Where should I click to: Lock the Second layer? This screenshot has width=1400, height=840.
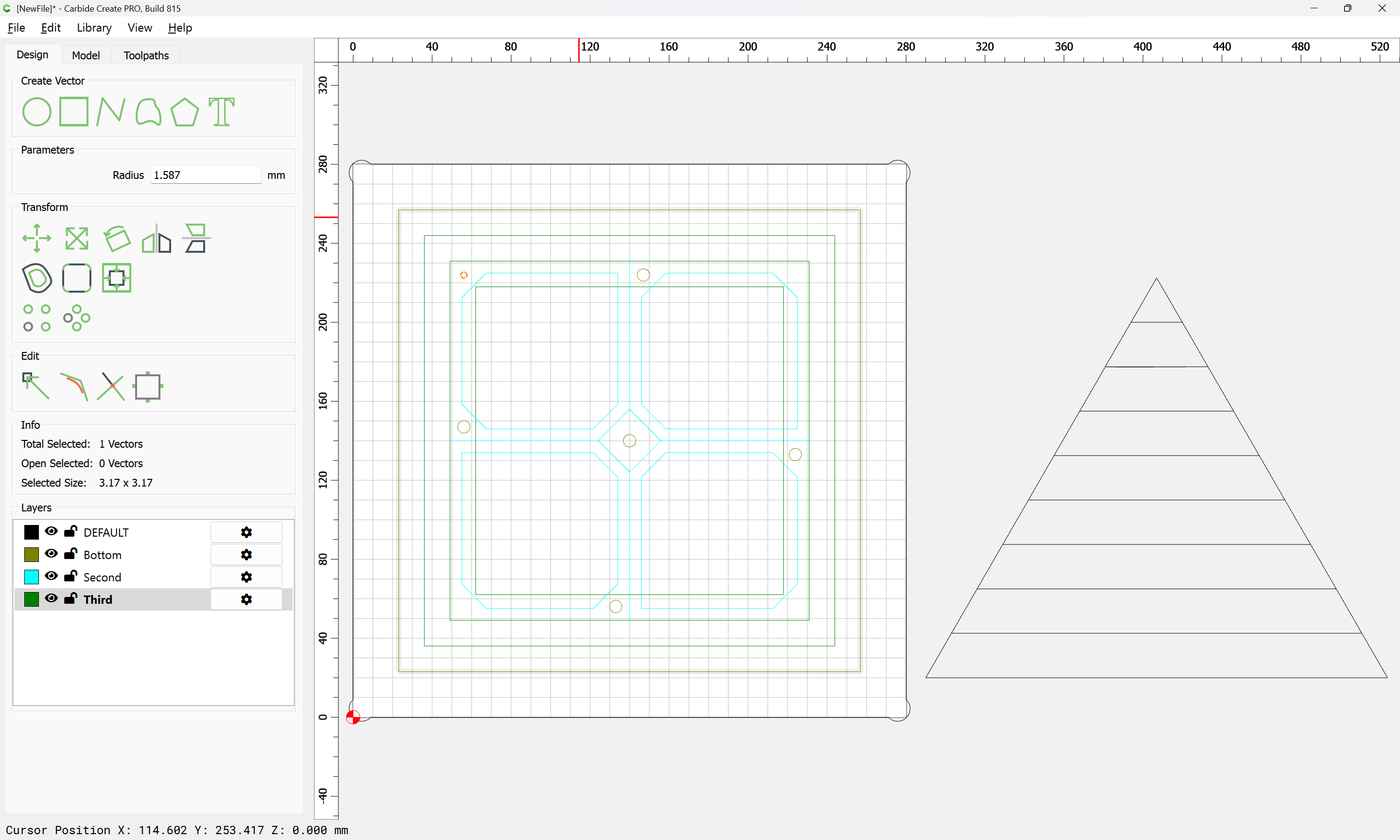point(71,576)
